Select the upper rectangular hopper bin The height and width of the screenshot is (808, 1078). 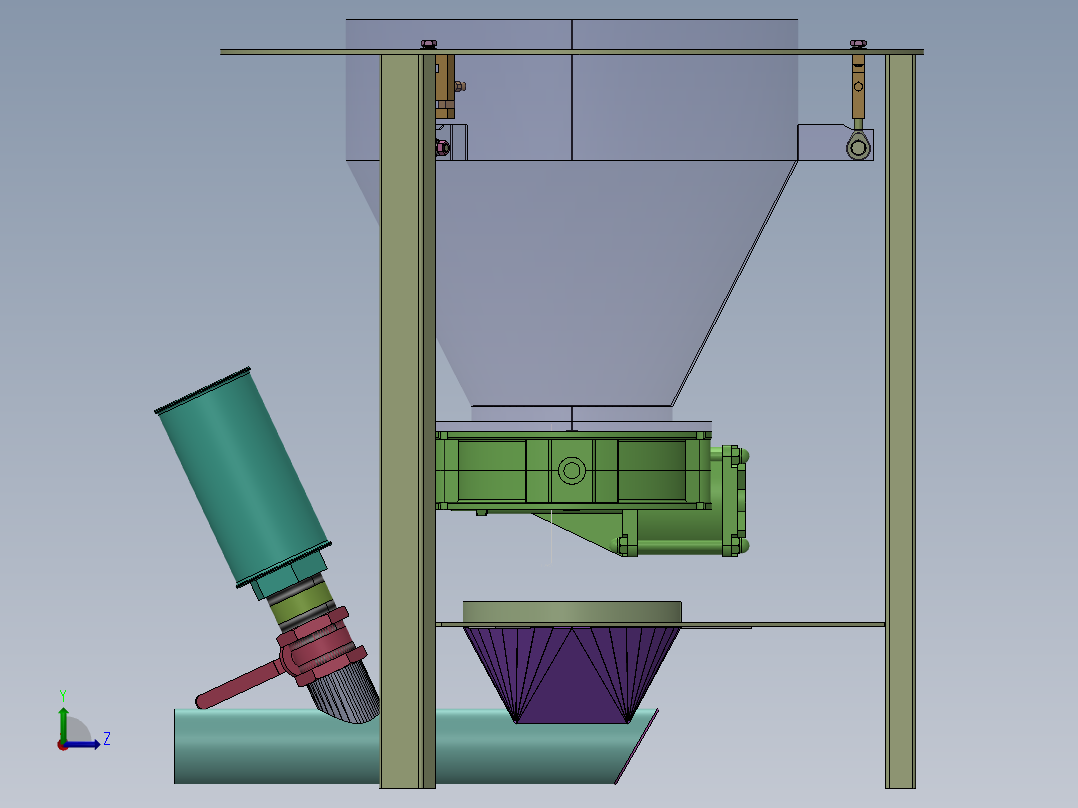[572, 90]
